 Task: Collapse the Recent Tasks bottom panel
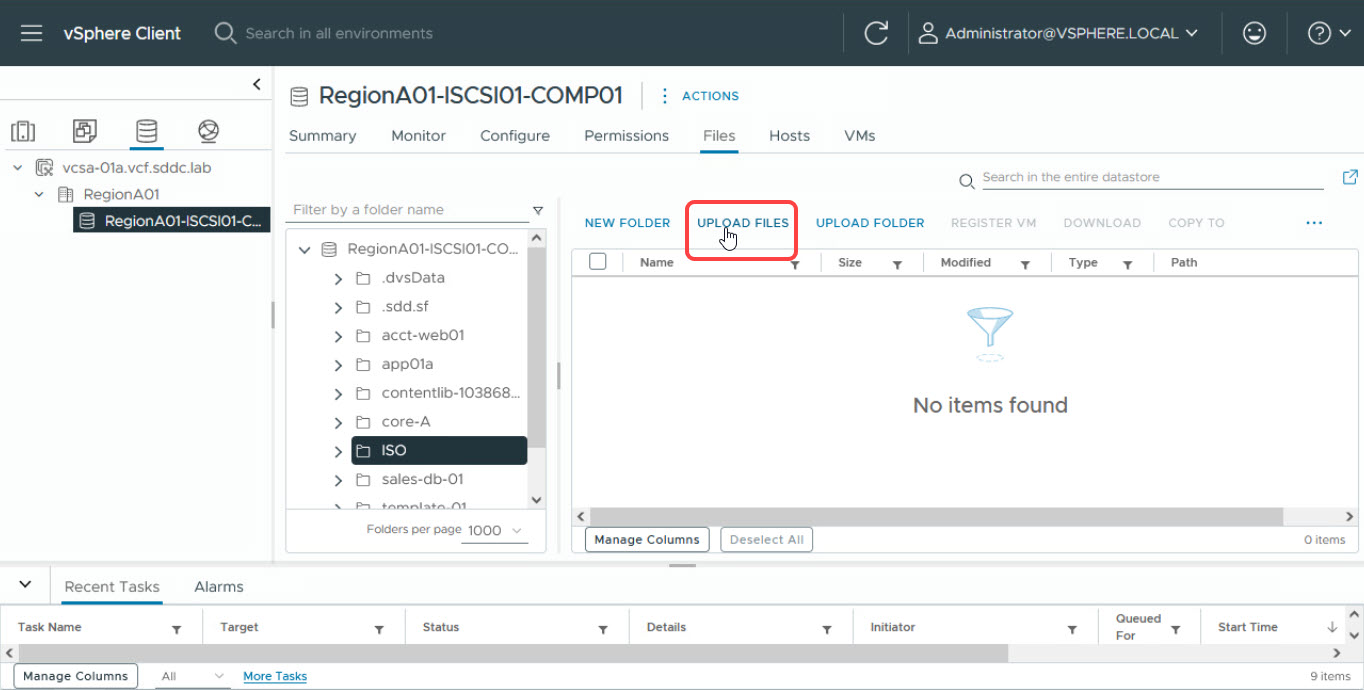[x=25, y=585]
